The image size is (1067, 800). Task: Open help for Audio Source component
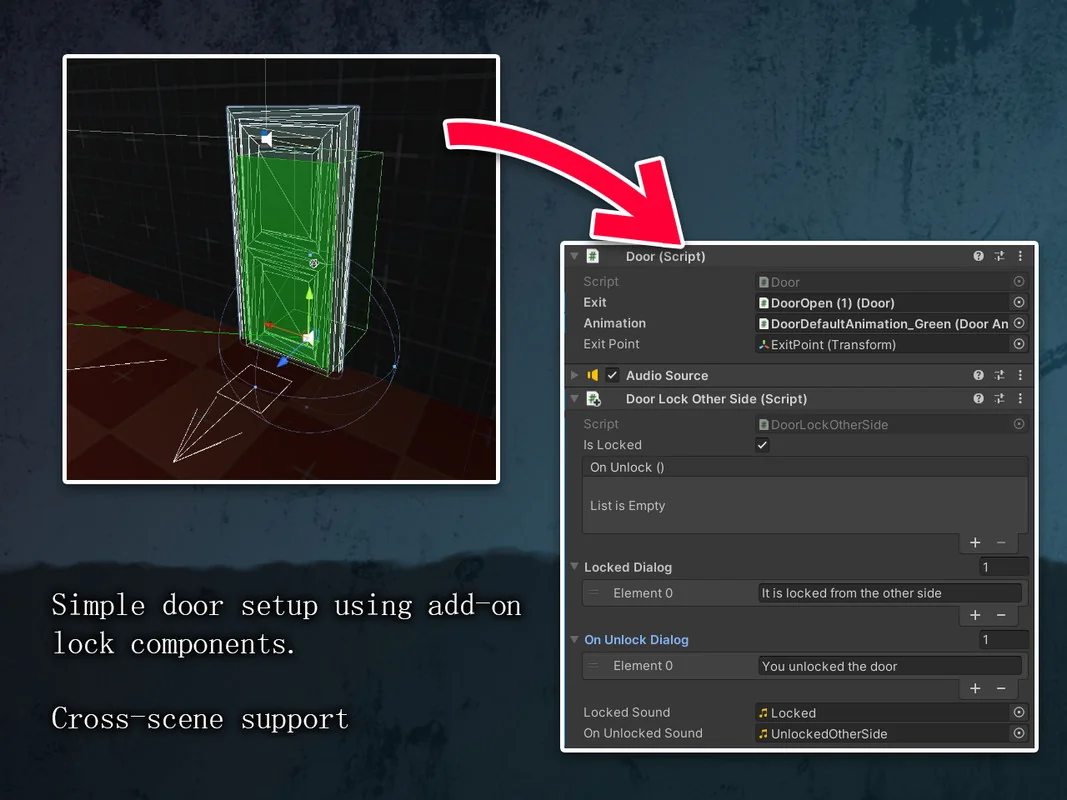click(978, 376)
